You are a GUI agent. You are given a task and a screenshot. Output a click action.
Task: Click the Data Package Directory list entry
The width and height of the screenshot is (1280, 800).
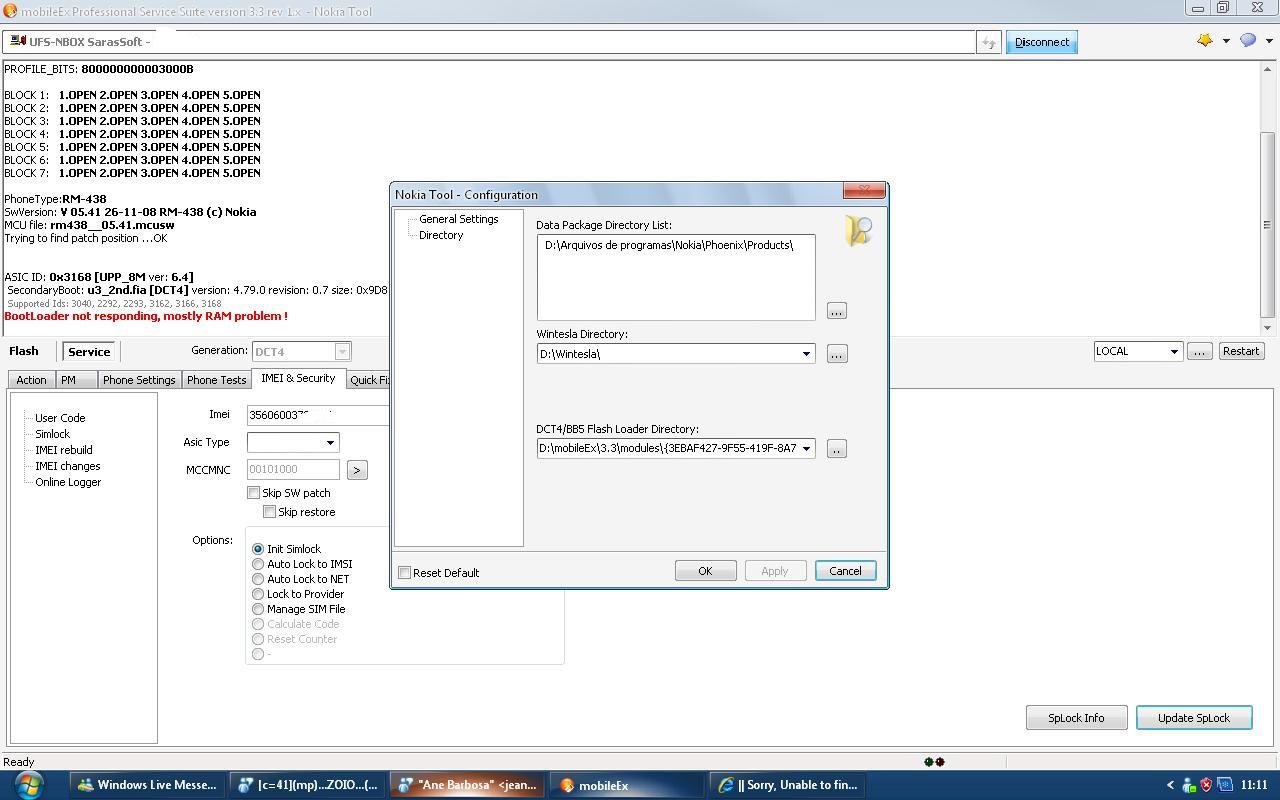669,245
